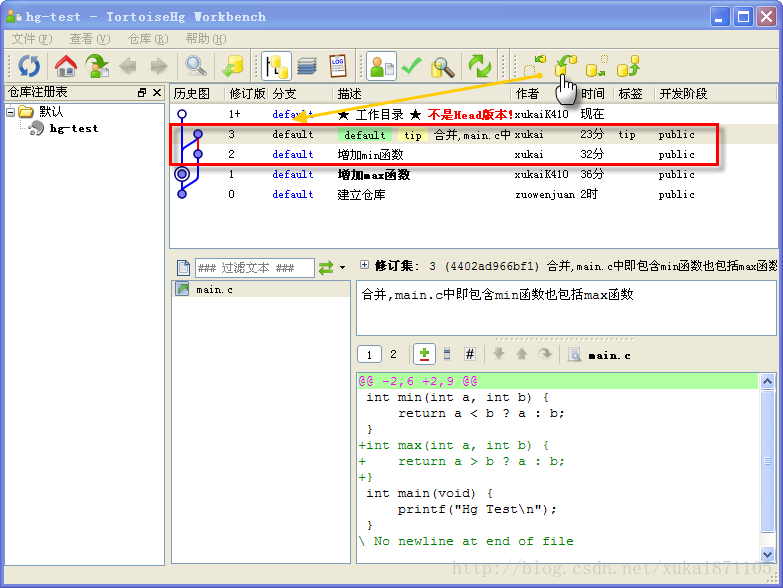Open the search repository magnifier icon
This screenshot has height=588, width=783.
[442, 67]
